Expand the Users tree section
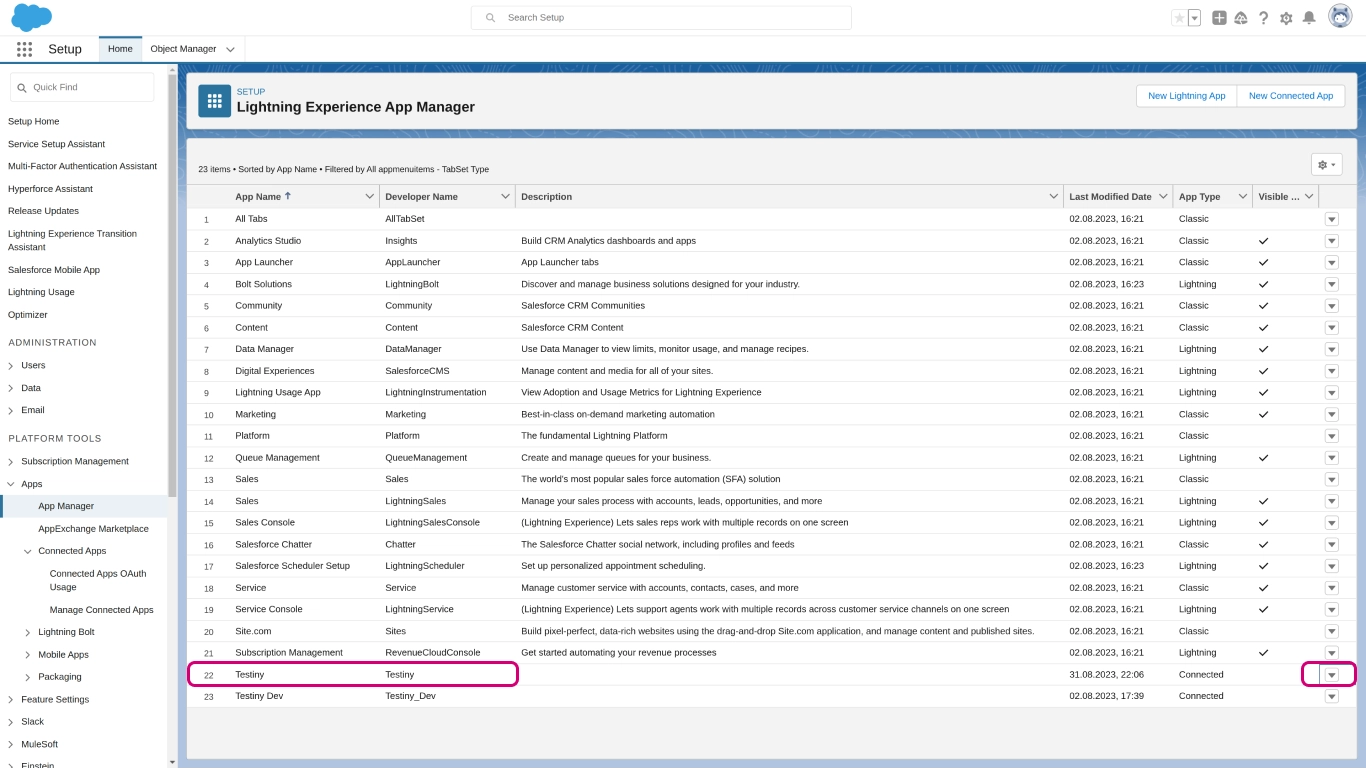This screenshot has width=1366, height=769. coord(11,366)
